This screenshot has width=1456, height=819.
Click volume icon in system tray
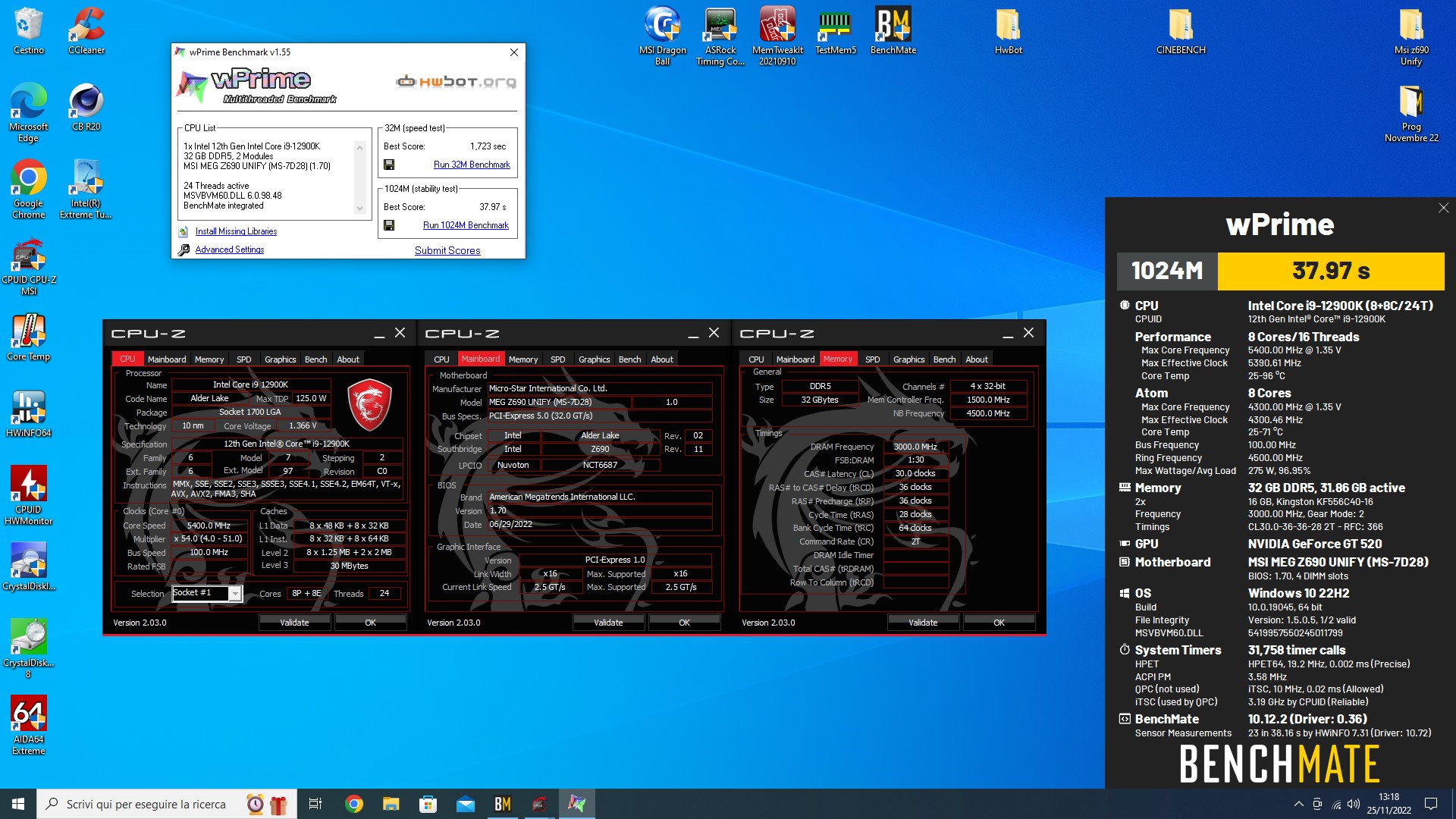click(x=1354, y=804)
